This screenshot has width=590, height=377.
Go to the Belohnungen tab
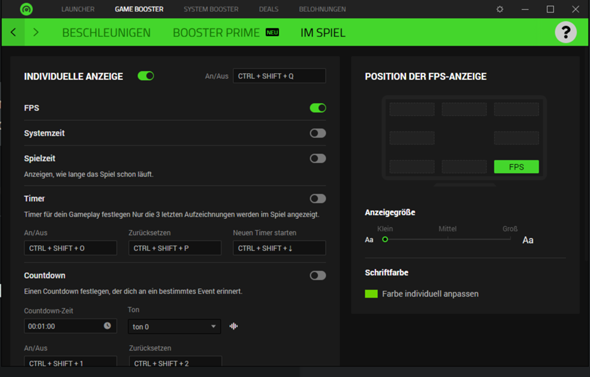point(322,9)
